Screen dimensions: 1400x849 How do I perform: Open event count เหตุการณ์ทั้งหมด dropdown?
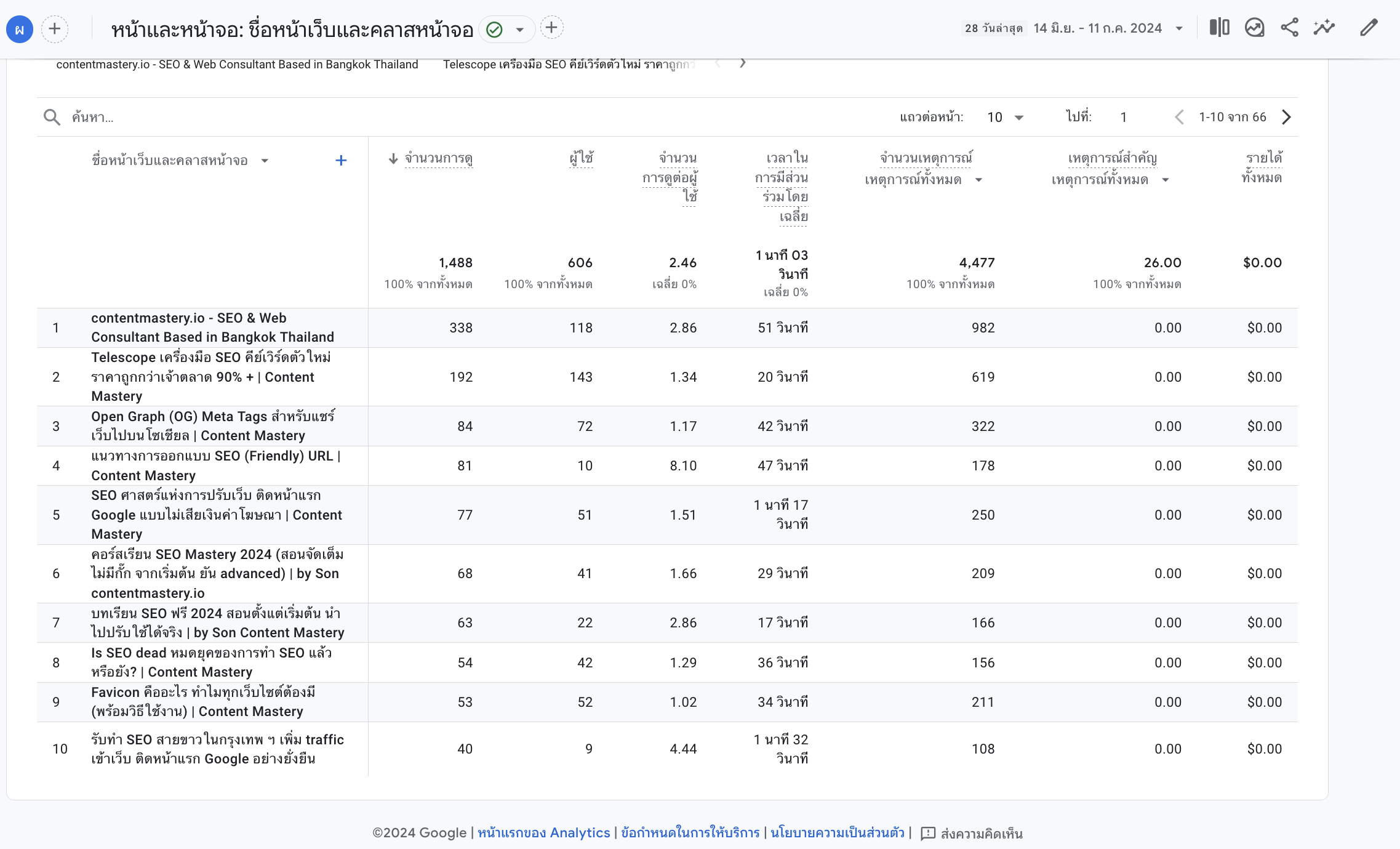click(x=923, y=180)
